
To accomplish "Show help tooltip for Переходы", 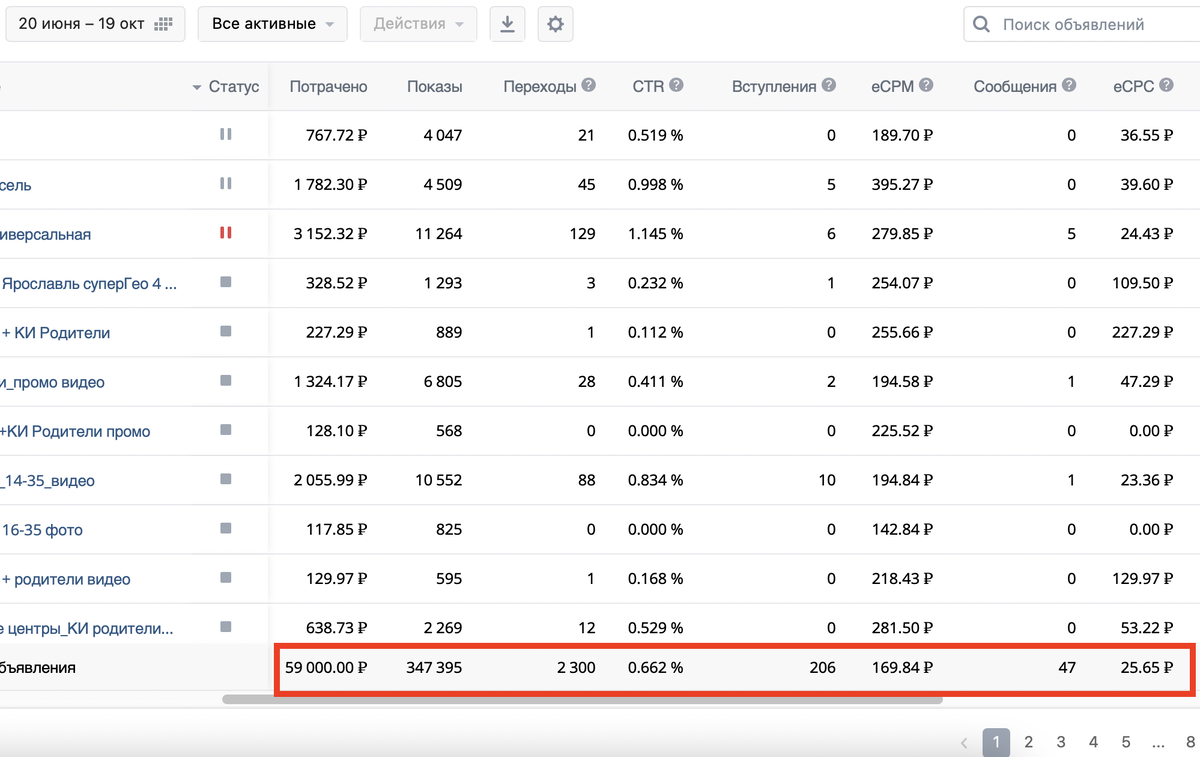I will pyautogui.click(x=588, y=86).
